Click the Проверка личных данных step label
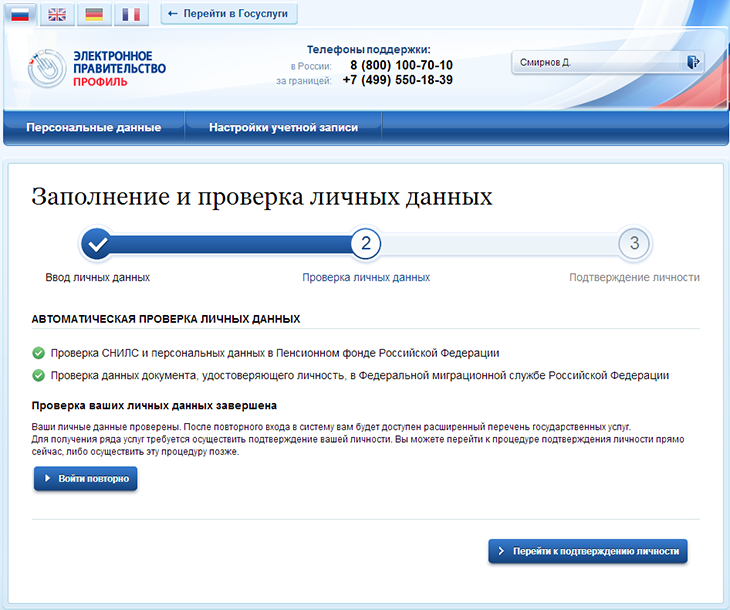Screen dimensions: 730x610 point(366,278)
